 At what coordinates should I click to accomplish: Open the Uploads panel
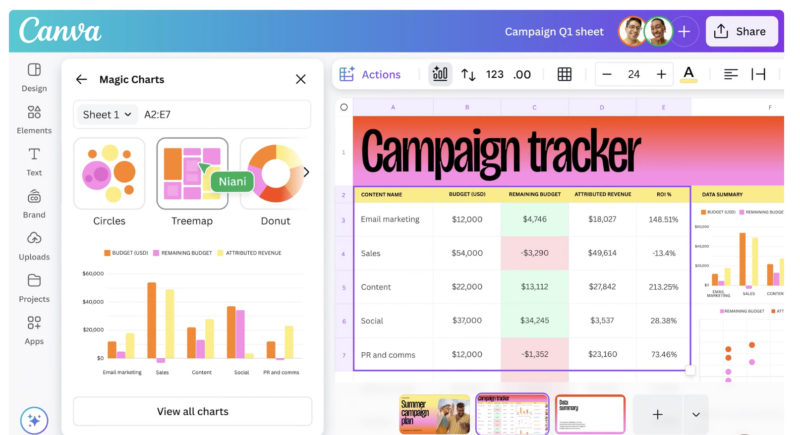tap(34, 246)
